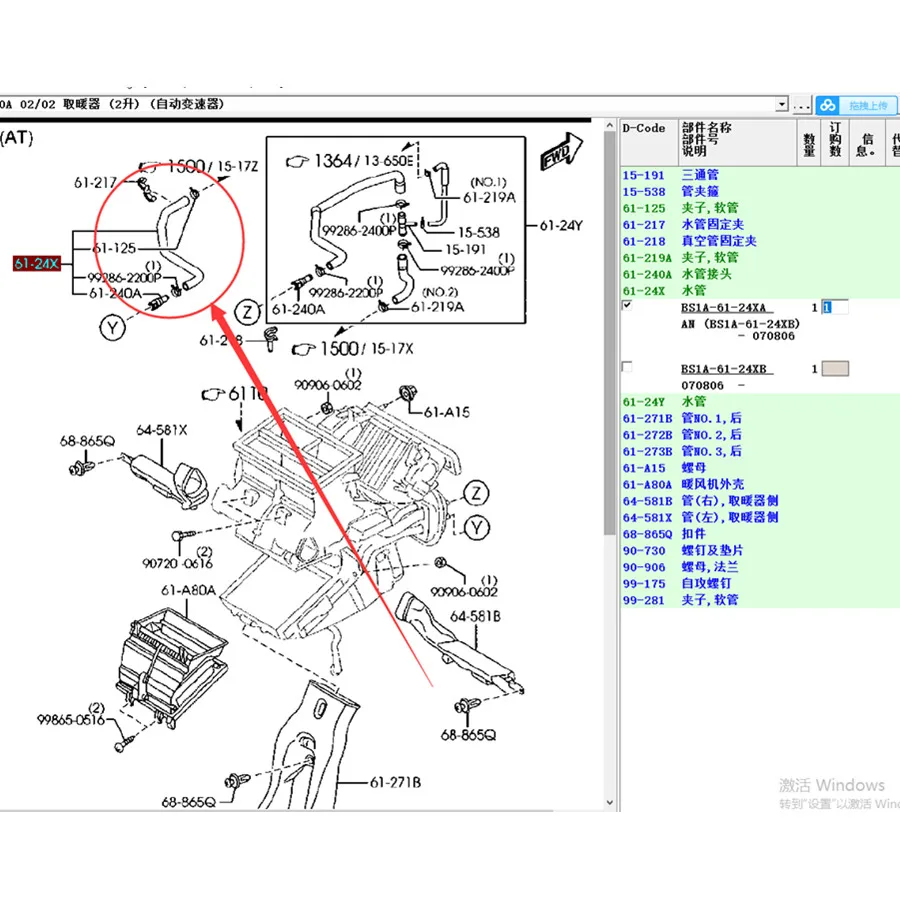Select row 61-240A 水管接头
This screenshot has height=900, width=900.
click(x=760, y=275)
